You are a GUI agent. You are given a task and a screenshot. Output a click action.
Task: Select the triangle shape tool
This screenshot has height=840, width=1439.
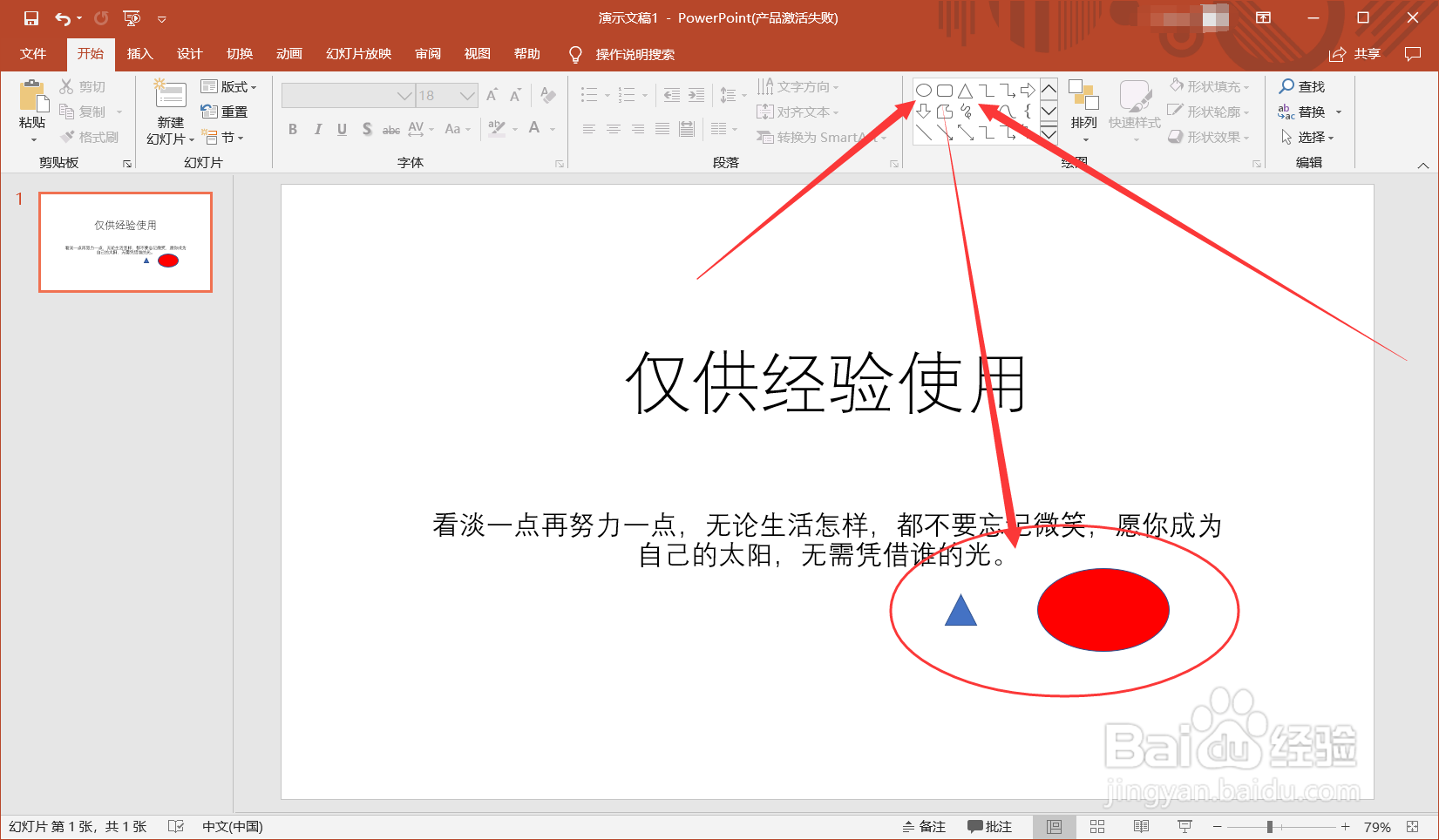[x=966, y=90]
